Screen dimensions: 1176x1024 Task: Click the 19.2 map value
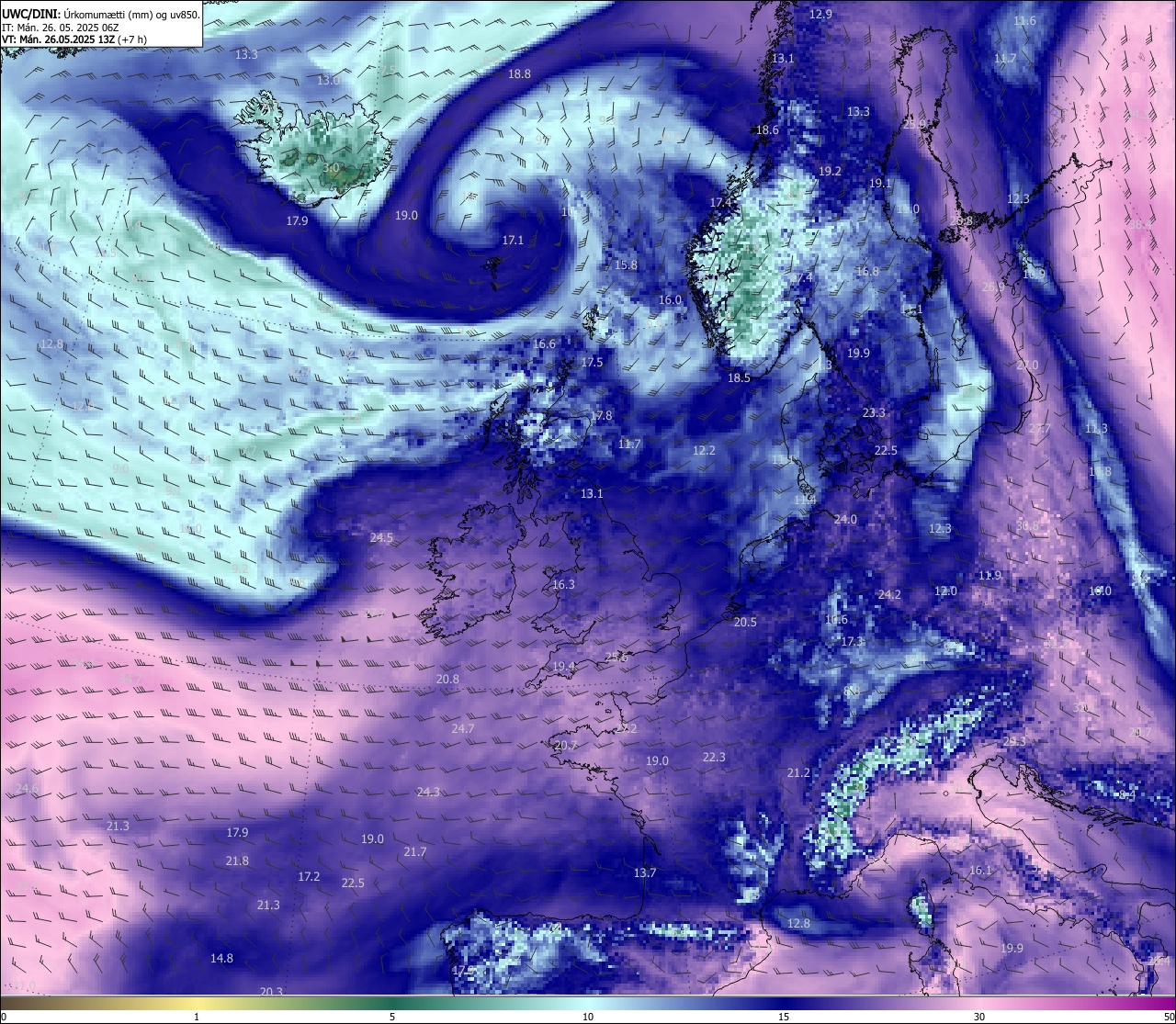point(830,172)
